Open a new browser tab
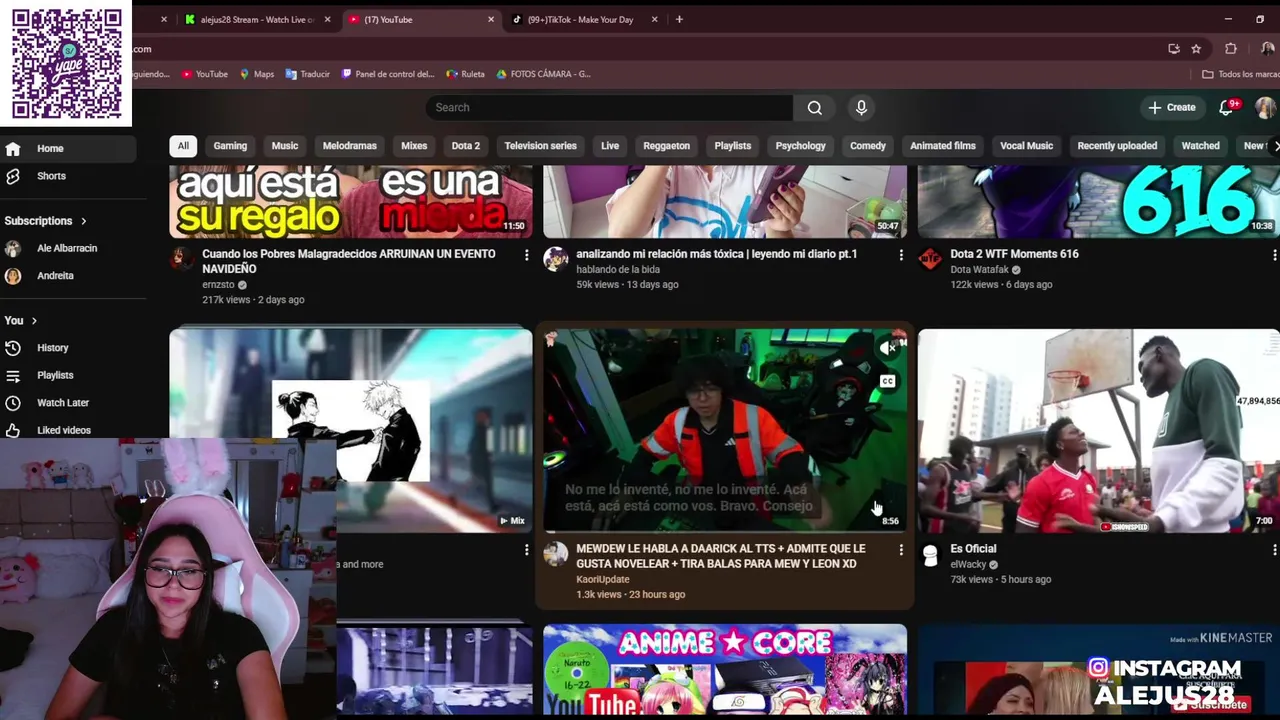The image size is (1280, 720). pyautogui.click(x=679, y=19)
